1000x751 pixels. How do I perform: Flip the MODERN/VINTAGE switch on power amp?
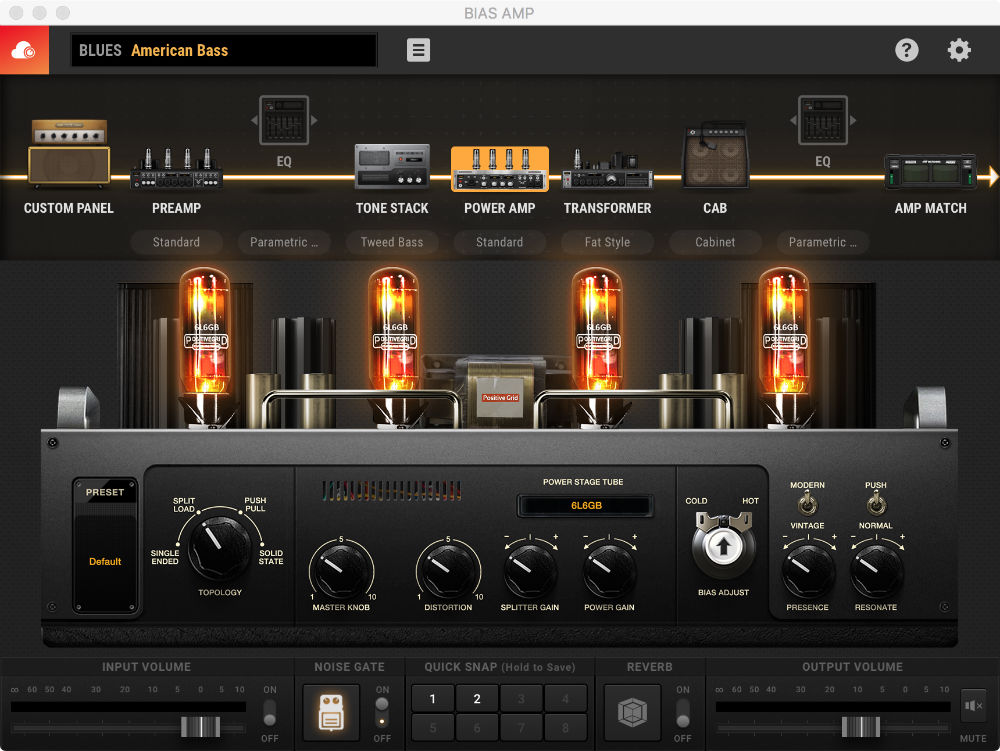[808, 503]
